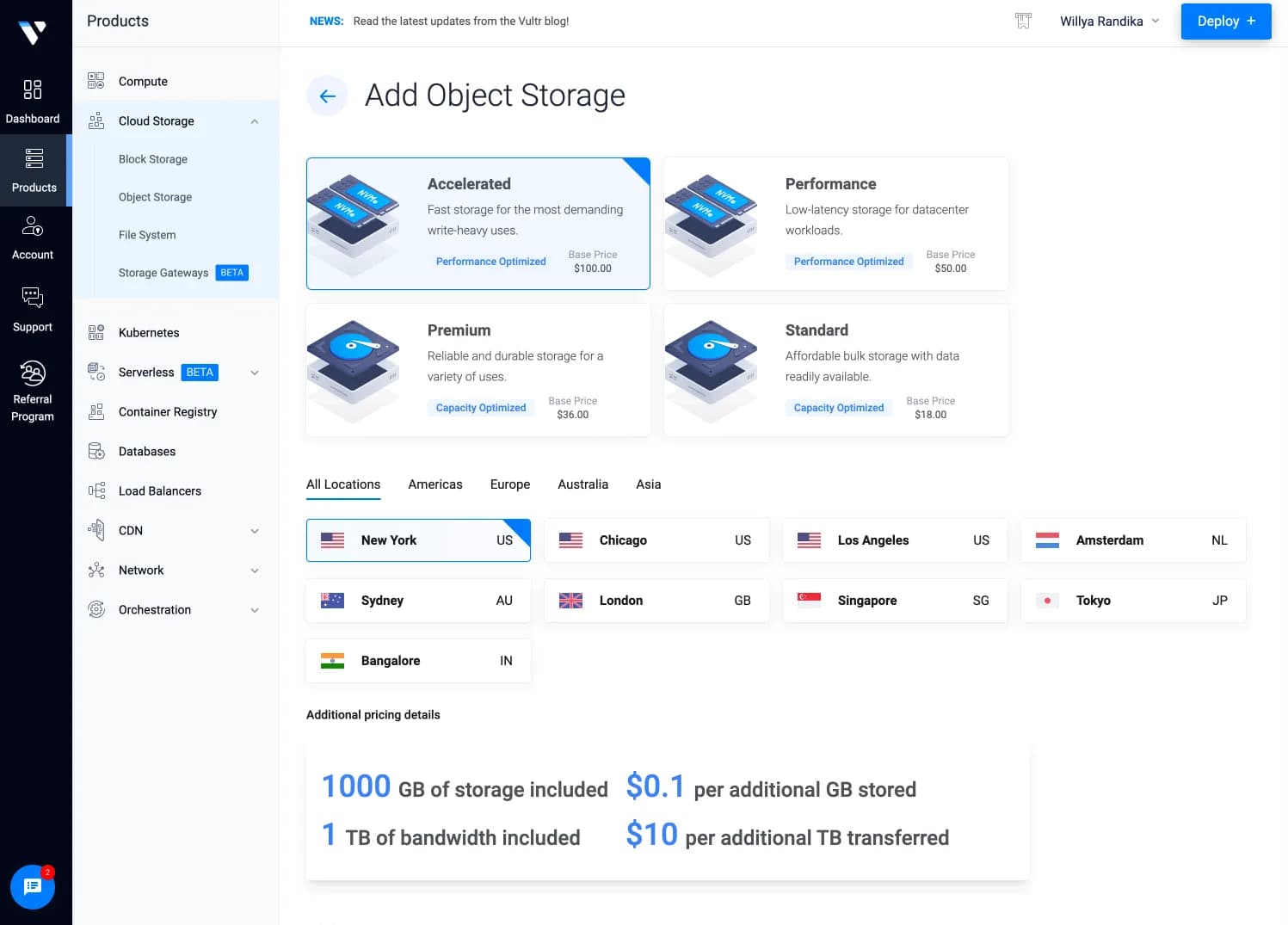Image resolution: width=1288 pixels, height=925 pixels.
Task: Open the live chat bubble widget
Action: [x=33, y=886]
